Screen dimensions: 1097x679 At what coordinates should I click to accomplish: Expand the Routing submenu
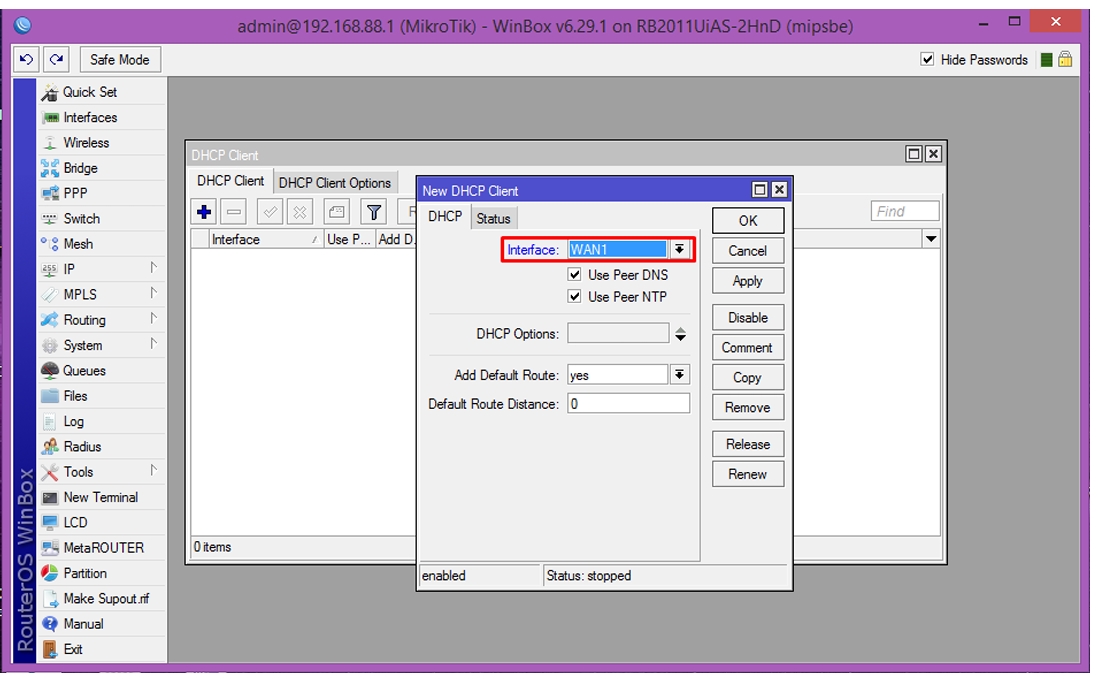tap(153, 319)
